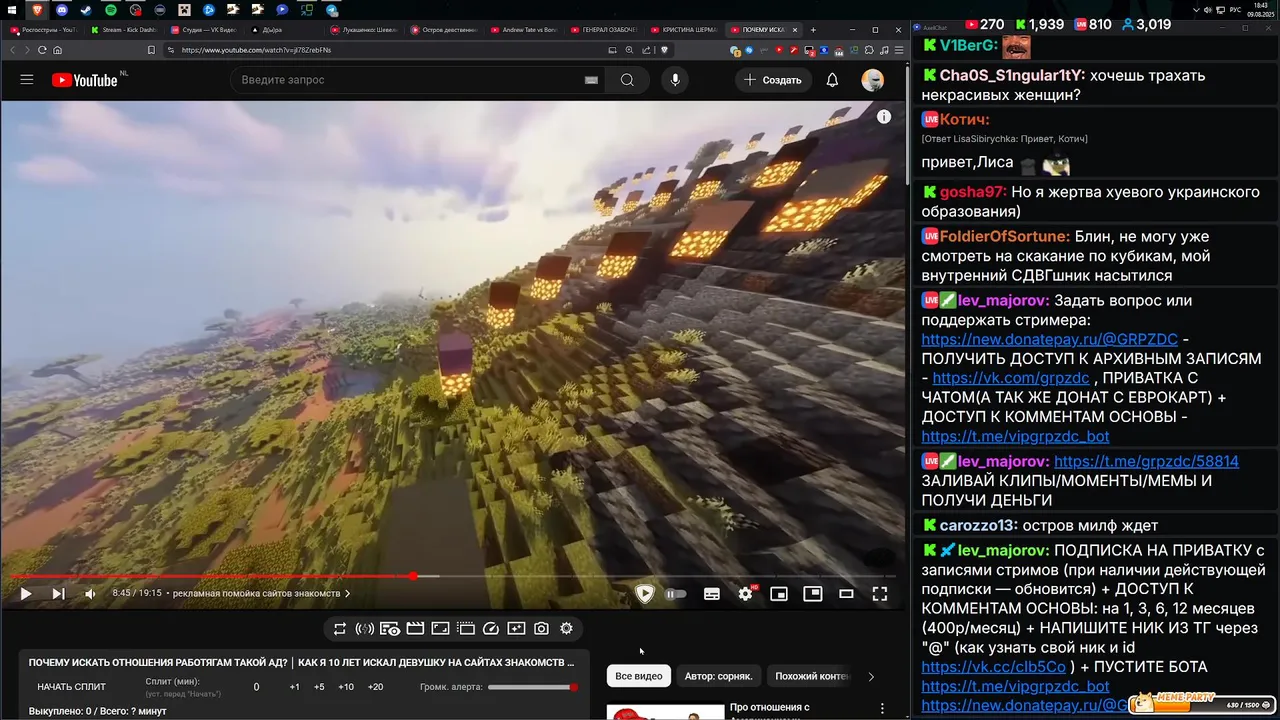Toggle subtitles on the video
The image size is (1280, 720).
coord(712,594)
